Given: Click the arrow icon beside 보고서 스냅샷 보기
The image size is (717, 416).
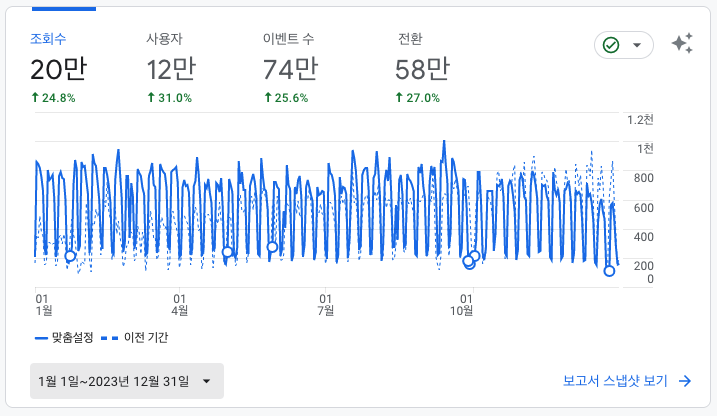Looking at the screenshot, I should pos(685,381).
